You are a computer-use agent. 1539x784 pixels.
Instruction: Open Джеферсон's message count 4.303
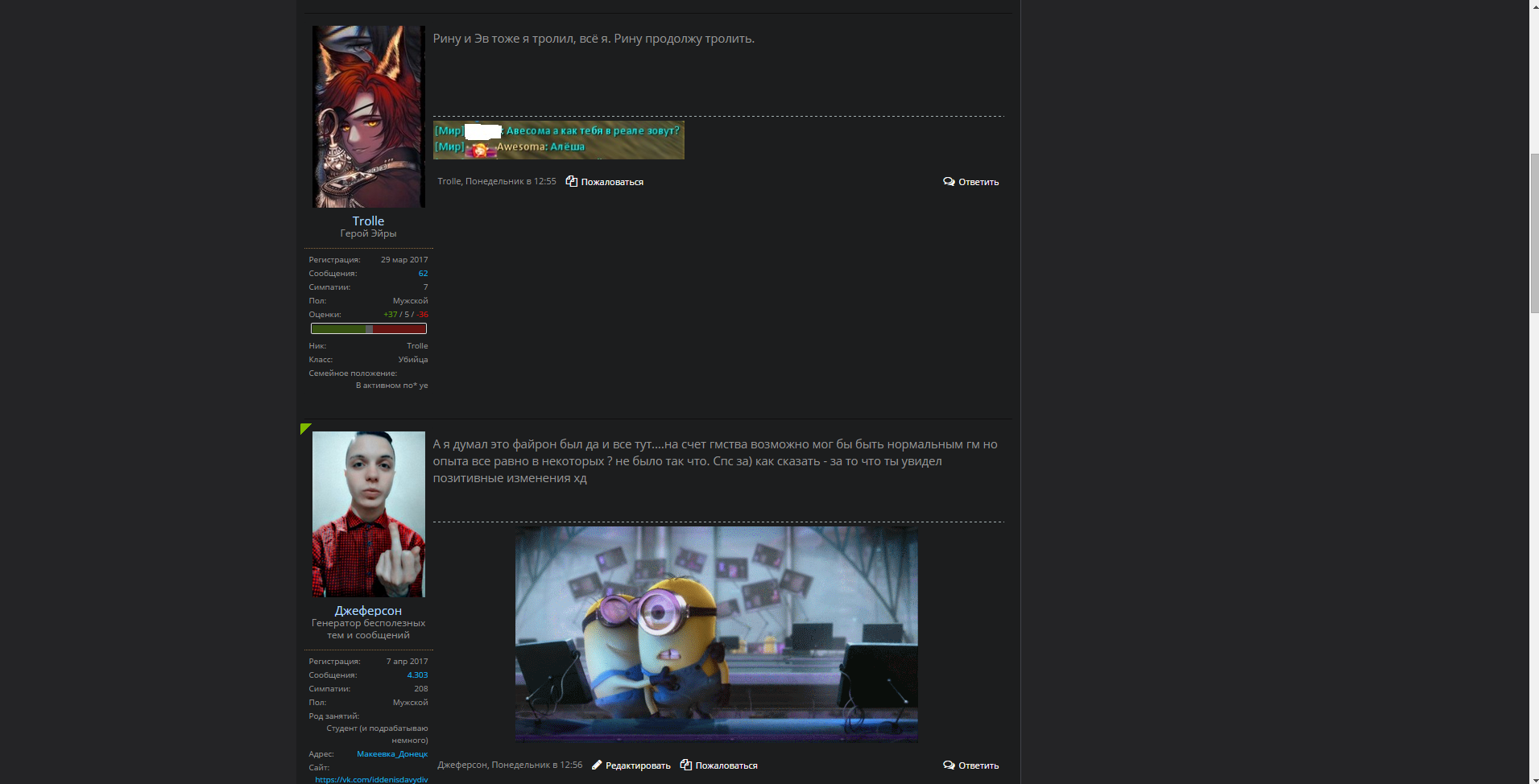[x=417, y=675]
